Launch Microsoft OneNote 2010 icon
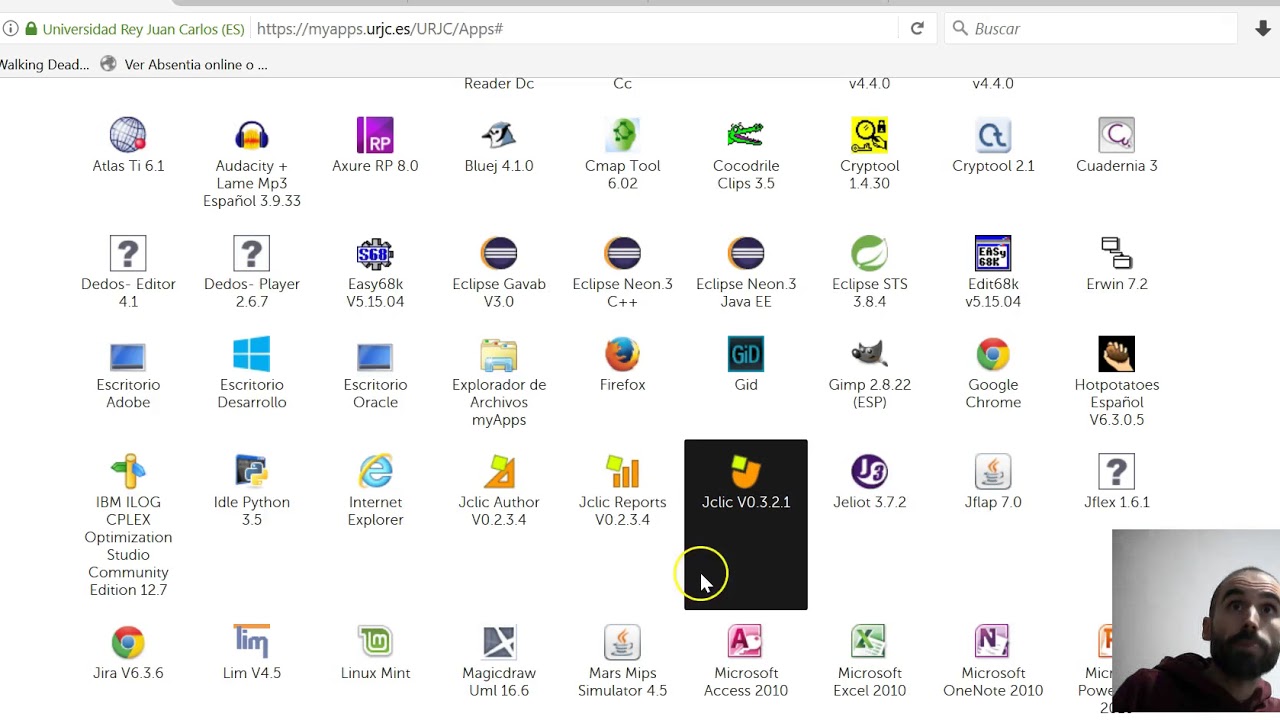 993,642
